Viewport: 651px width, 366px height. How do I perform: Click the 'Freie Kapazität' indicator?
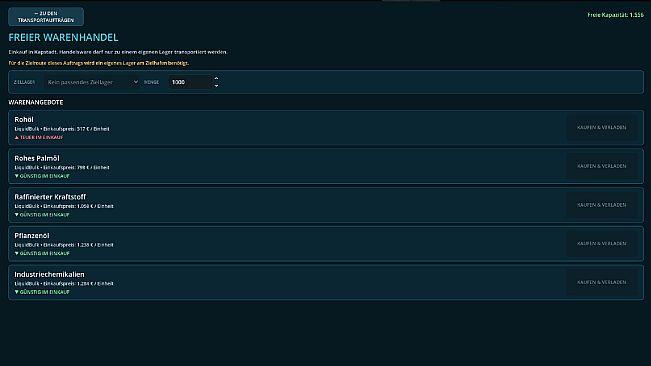(x=615, y=15)
